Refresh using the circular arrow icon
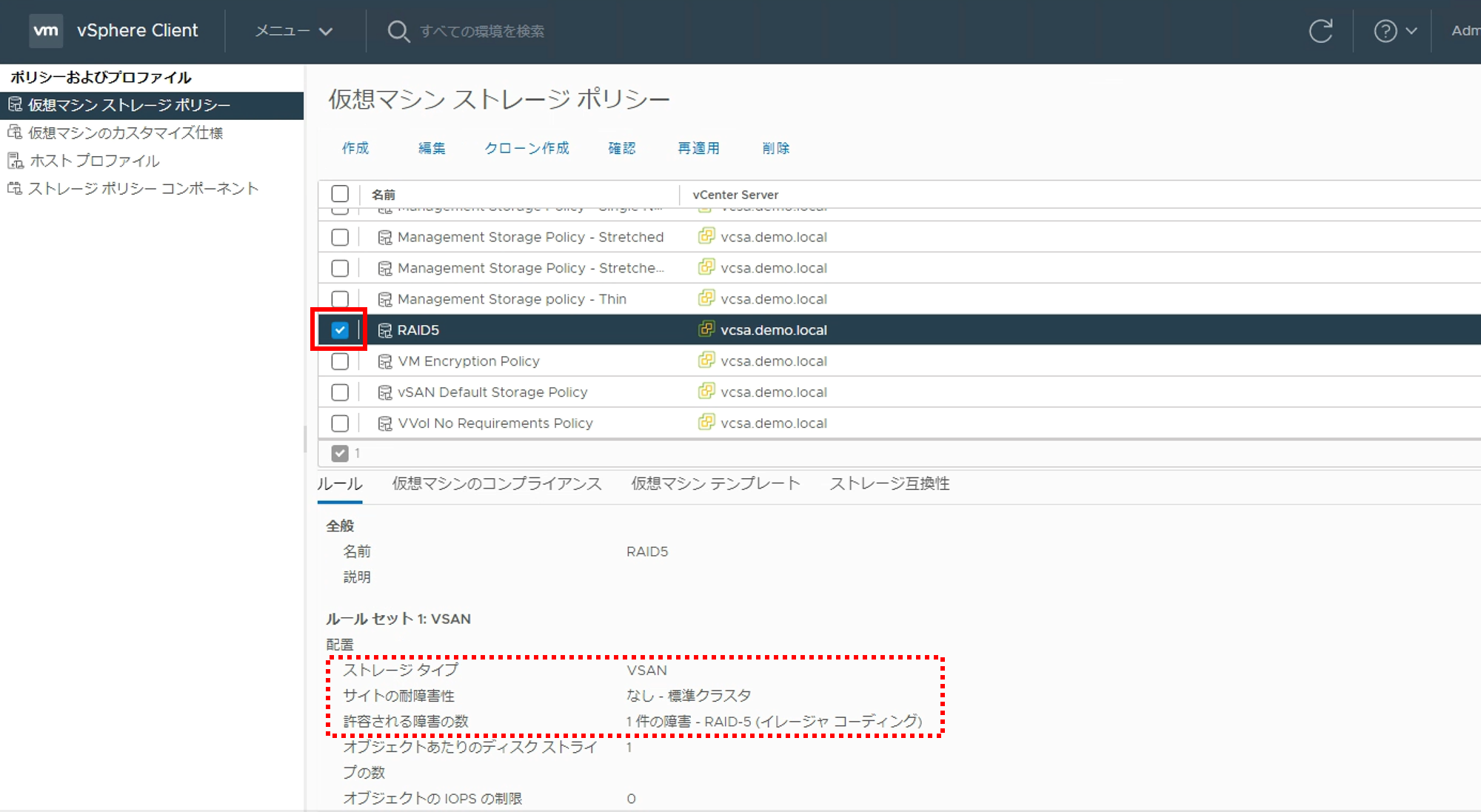 tap(1320, 31)
